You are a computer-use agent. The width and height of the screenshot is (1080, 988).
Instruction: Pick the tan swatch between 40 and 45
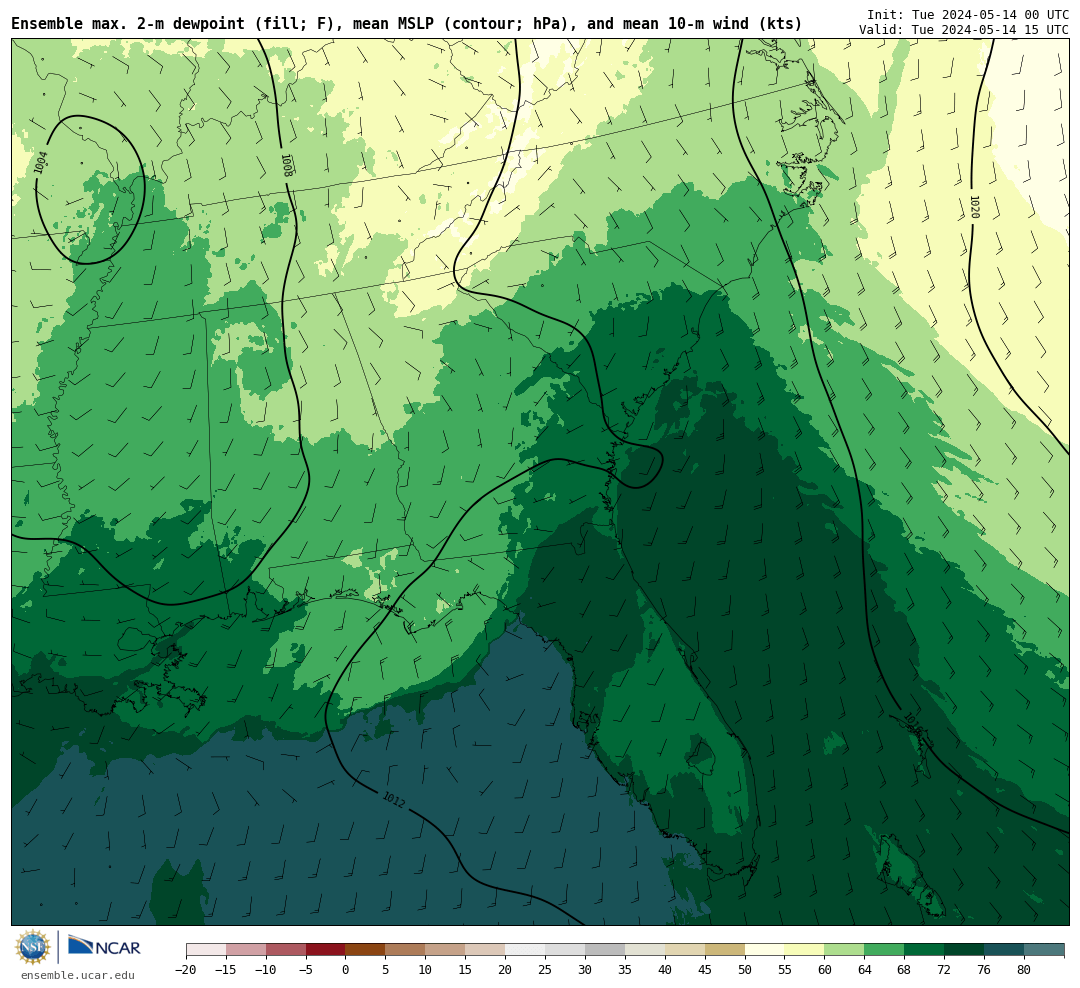point(685,950)
